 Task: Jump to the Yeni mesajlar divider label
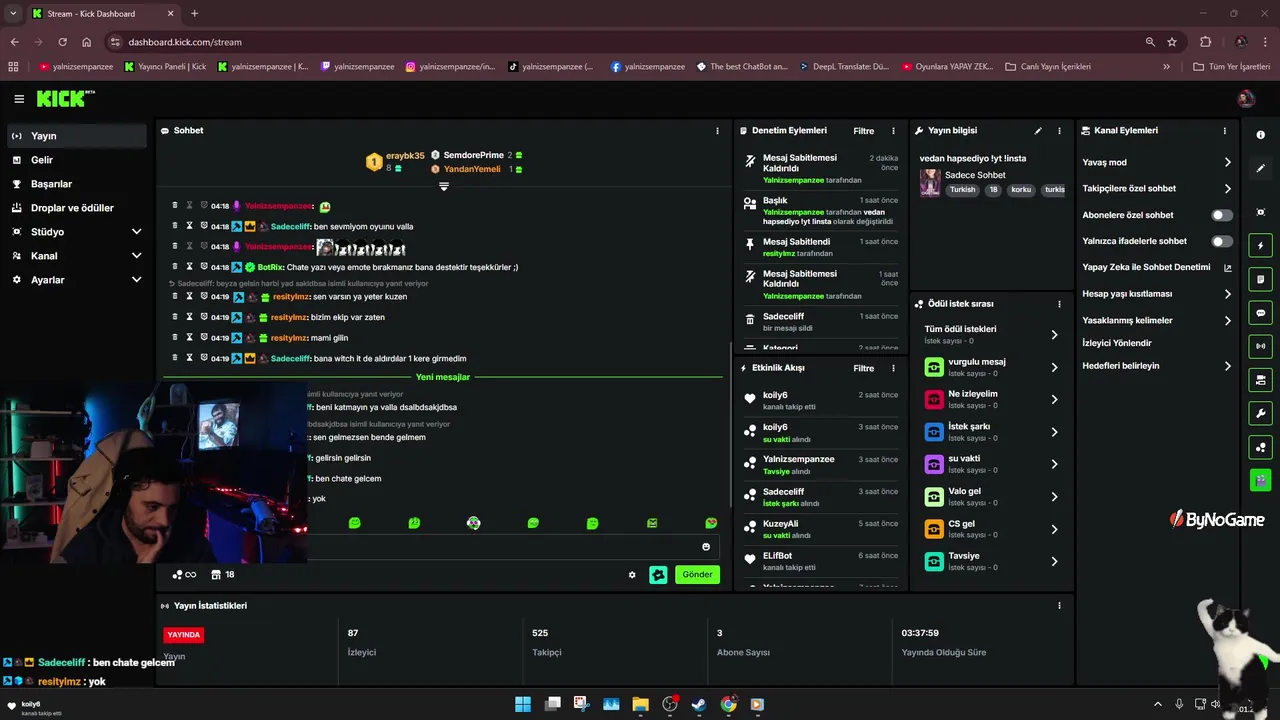pyautogui.click(x=443, y=377)
